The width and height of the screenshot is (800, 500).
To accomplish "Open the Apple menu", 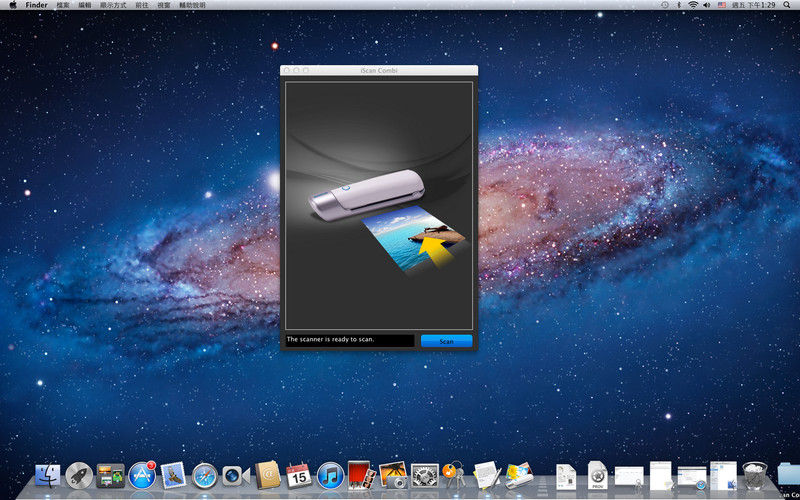I will (13, 5).
